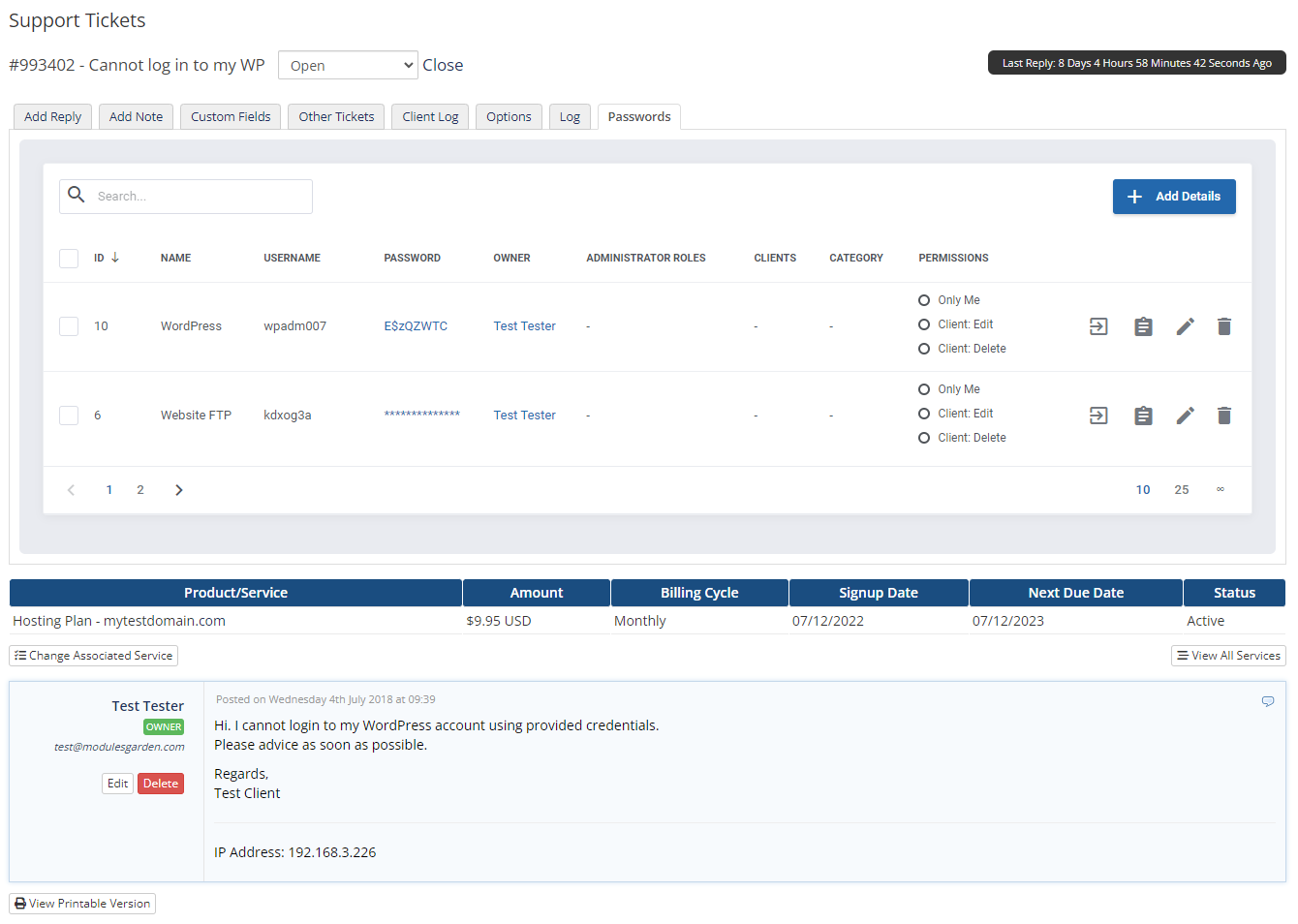Show 25 entries per page

pyautogui.click(x=1182, y=490)
